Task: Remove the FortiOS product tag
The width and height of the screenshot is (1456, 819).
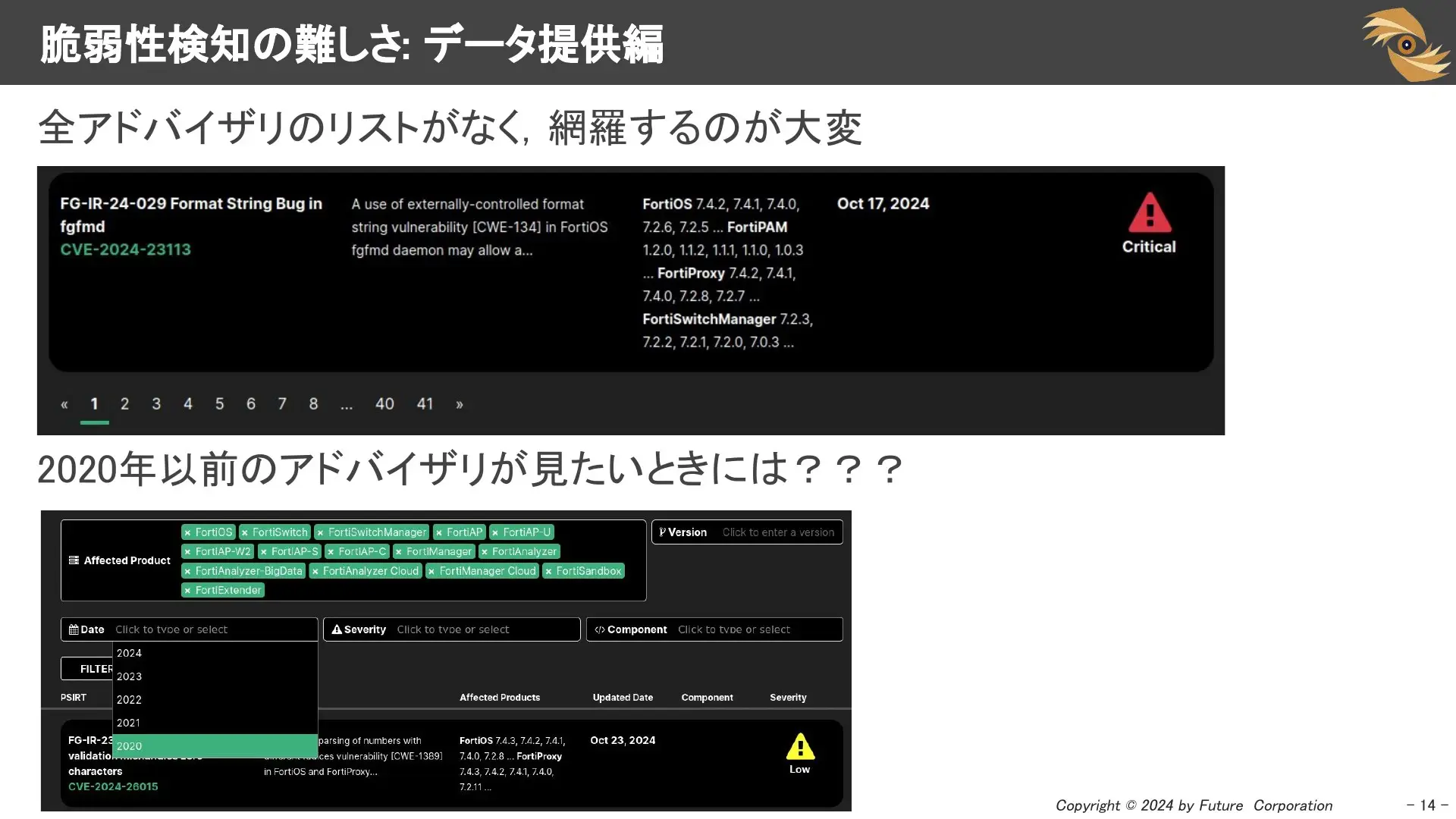Action: click(187, 533)
